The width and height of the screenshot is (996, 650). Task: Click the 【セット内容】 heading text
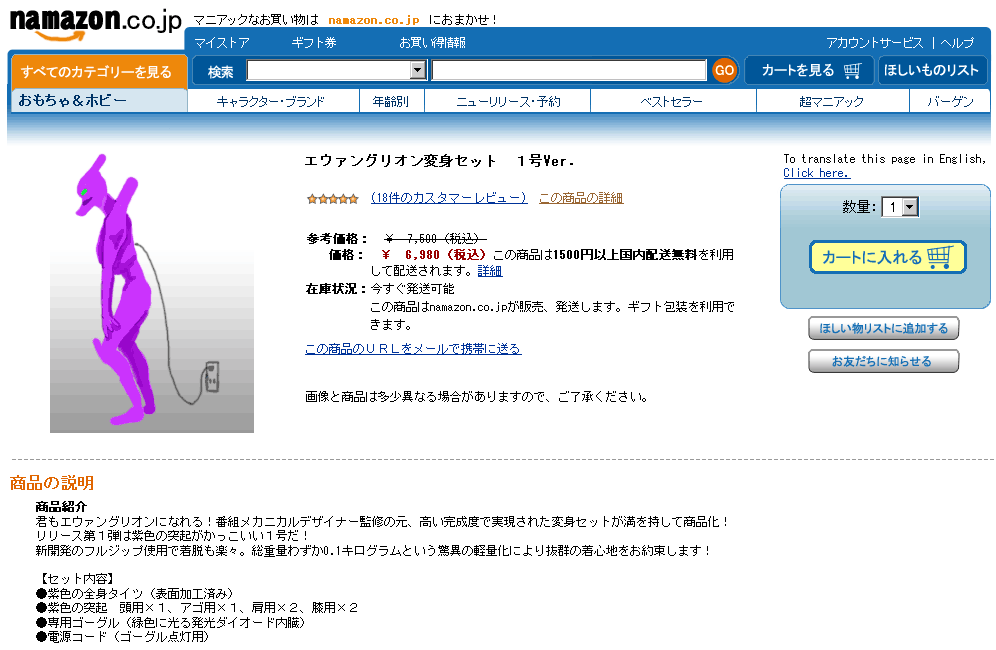(x=76, y=578)
